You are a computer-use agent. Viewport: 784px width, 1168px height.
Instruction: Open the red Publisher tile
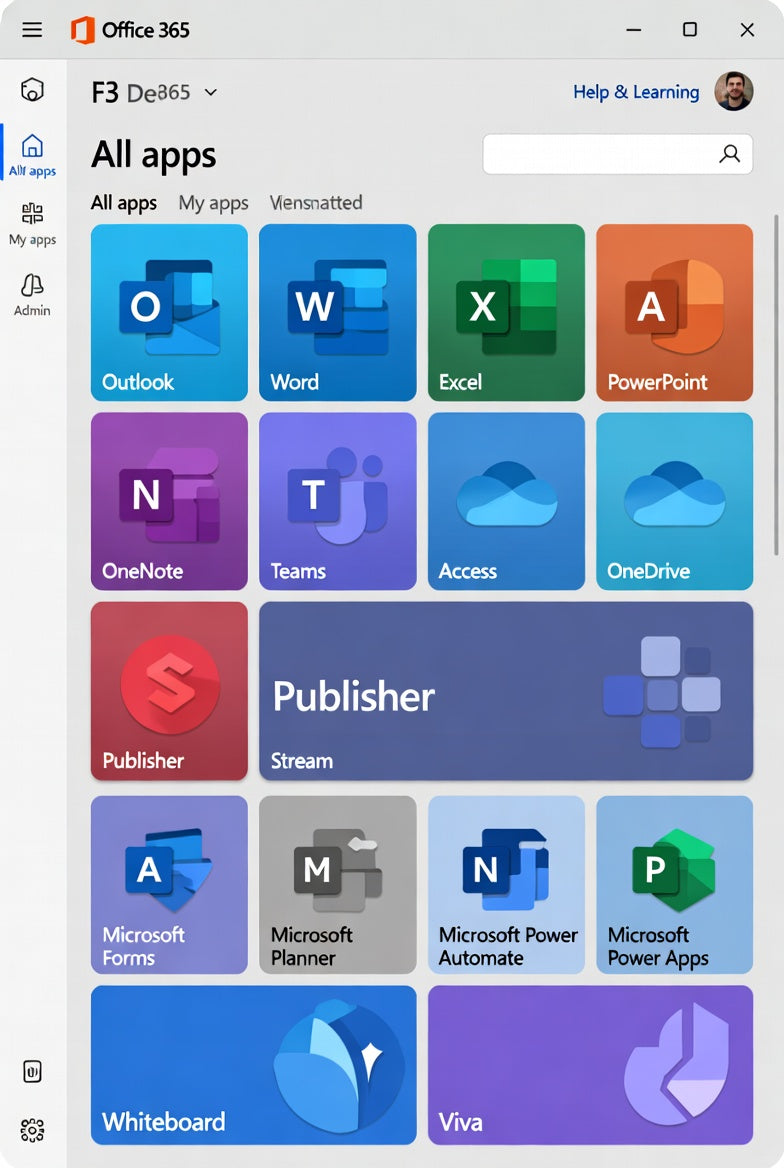pyautogui.click(x=169, y=691)
